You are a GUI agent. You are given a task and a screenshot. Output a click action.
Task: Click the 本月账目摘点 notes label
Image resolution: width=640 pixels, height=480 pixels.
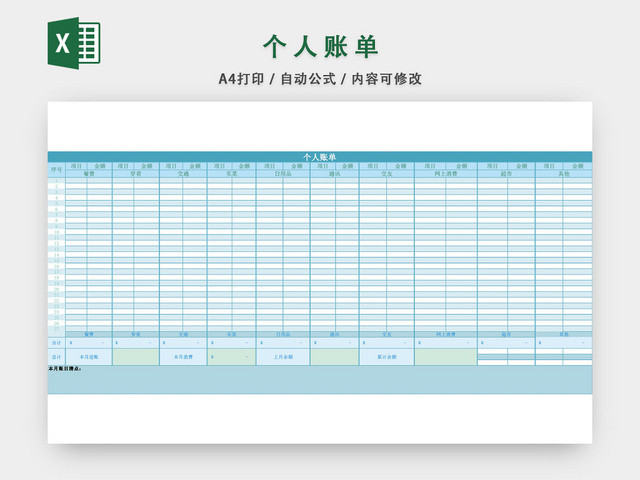tap(65, 369)
